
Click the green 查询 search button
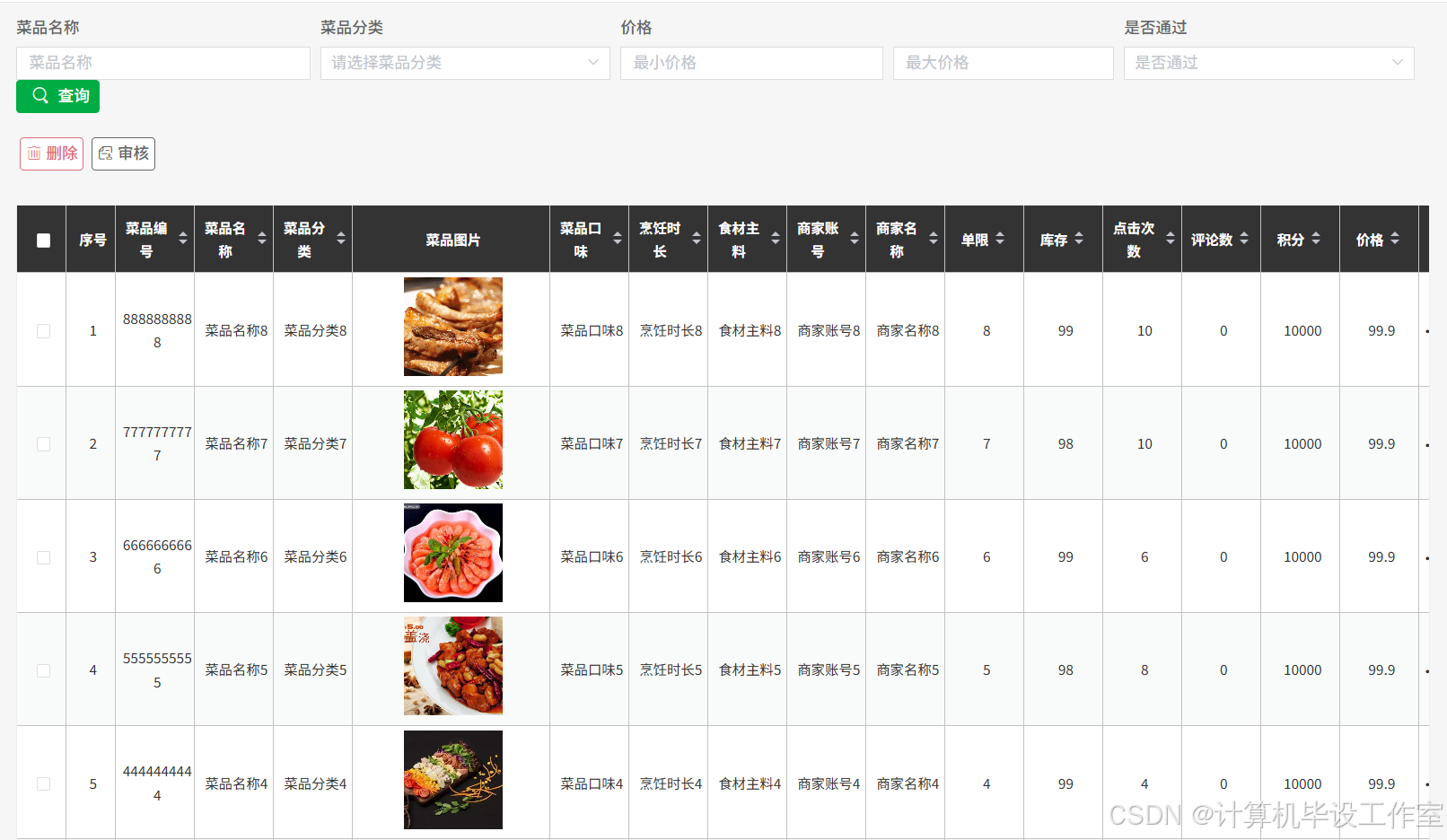(x=57, y=96)
